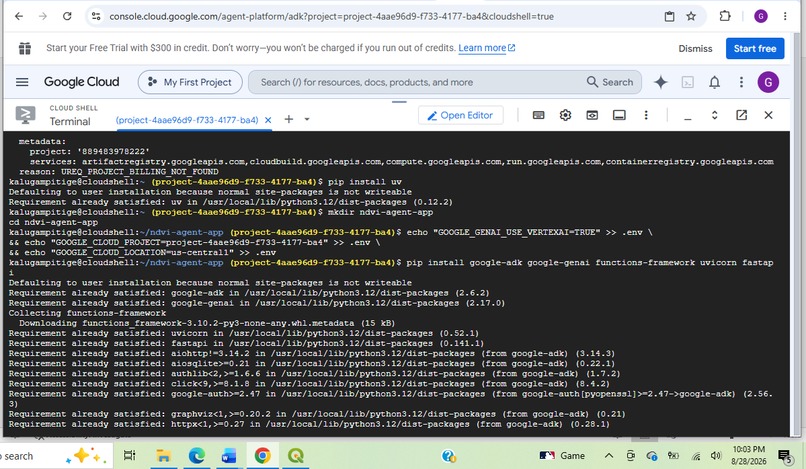
Task: Open Web Preview icon
Action: point(592,115)
